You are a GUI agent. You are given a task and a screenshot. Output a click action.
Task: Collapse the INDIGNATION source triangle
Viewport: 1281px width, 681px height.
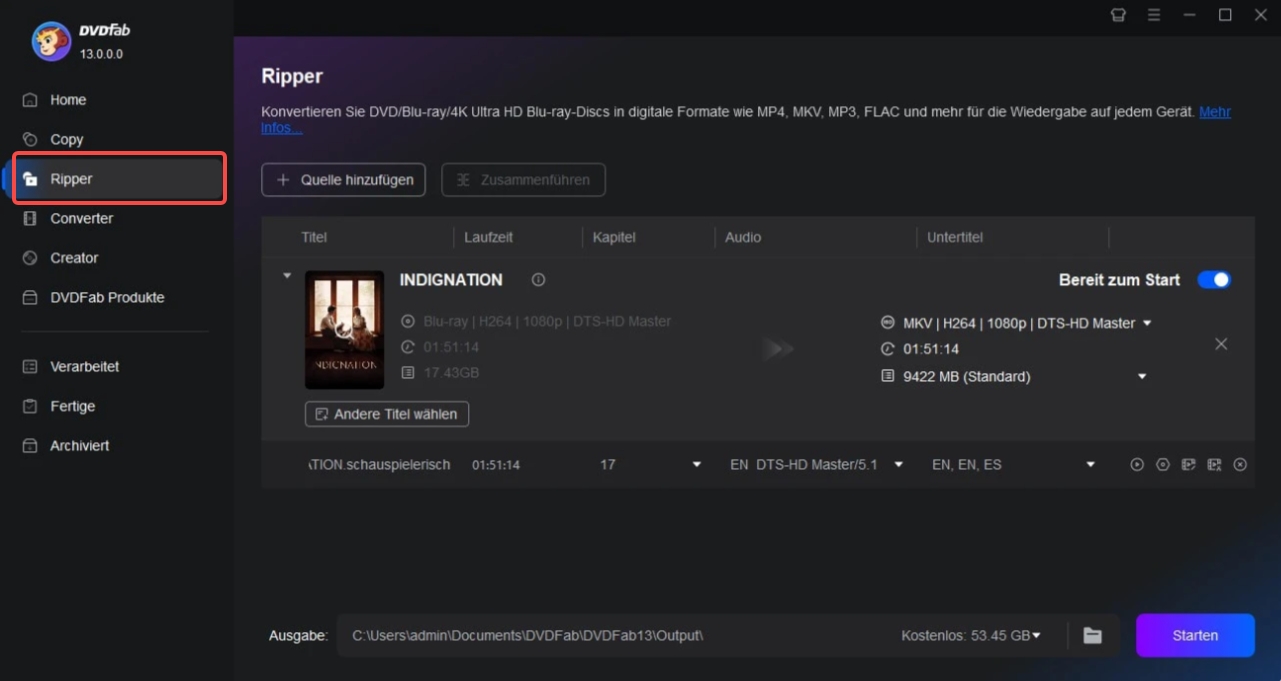click(287, 276)
